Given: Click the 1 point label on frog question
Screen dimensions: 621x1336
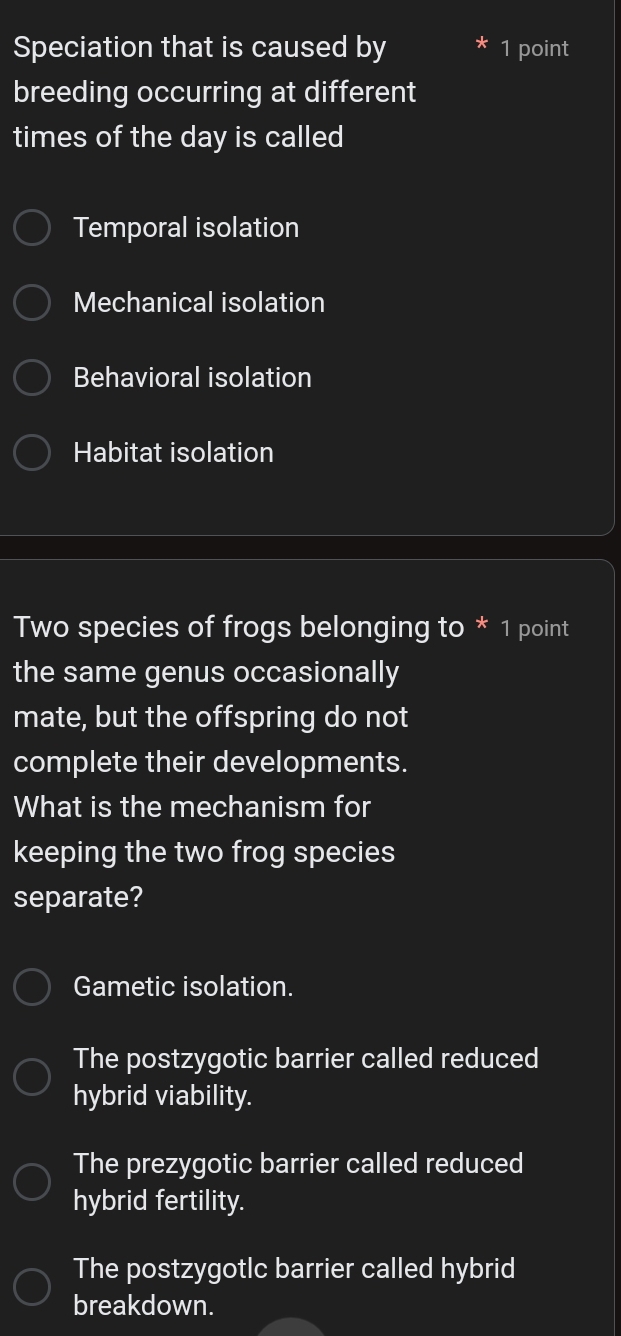Looking at the screenshot, I should pyautogui.click(x=535, y=628).
